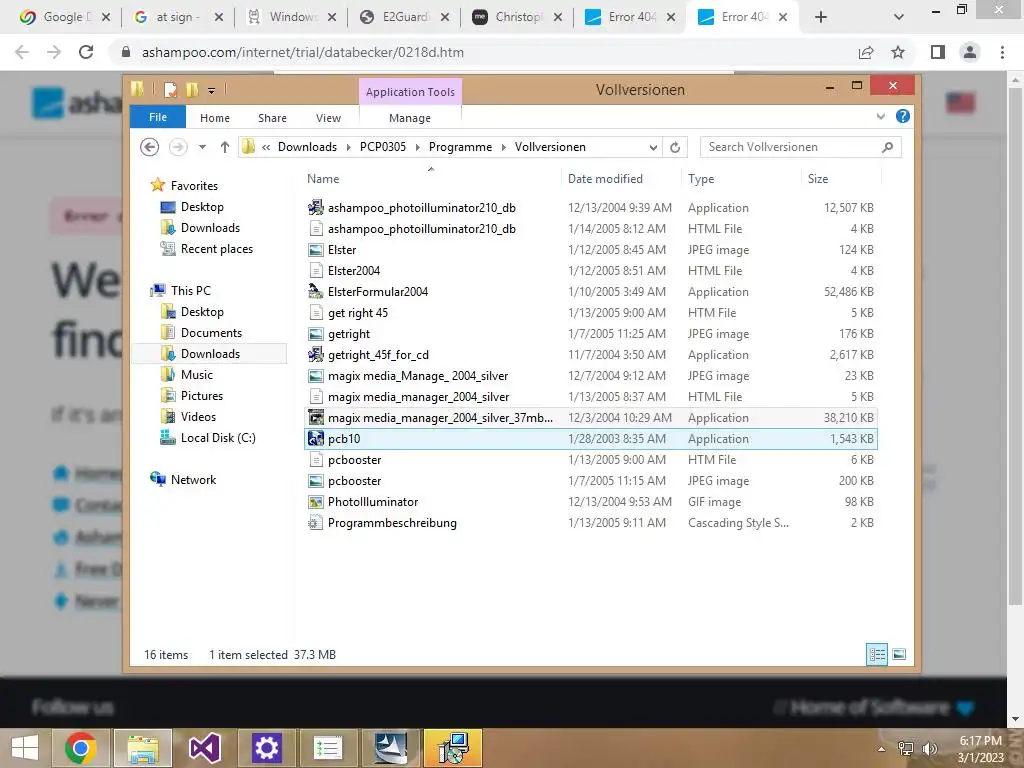Go back in Explorer navigation
Screen dimensions: 1024x768
pyautogui.click(x=150, y=147)
